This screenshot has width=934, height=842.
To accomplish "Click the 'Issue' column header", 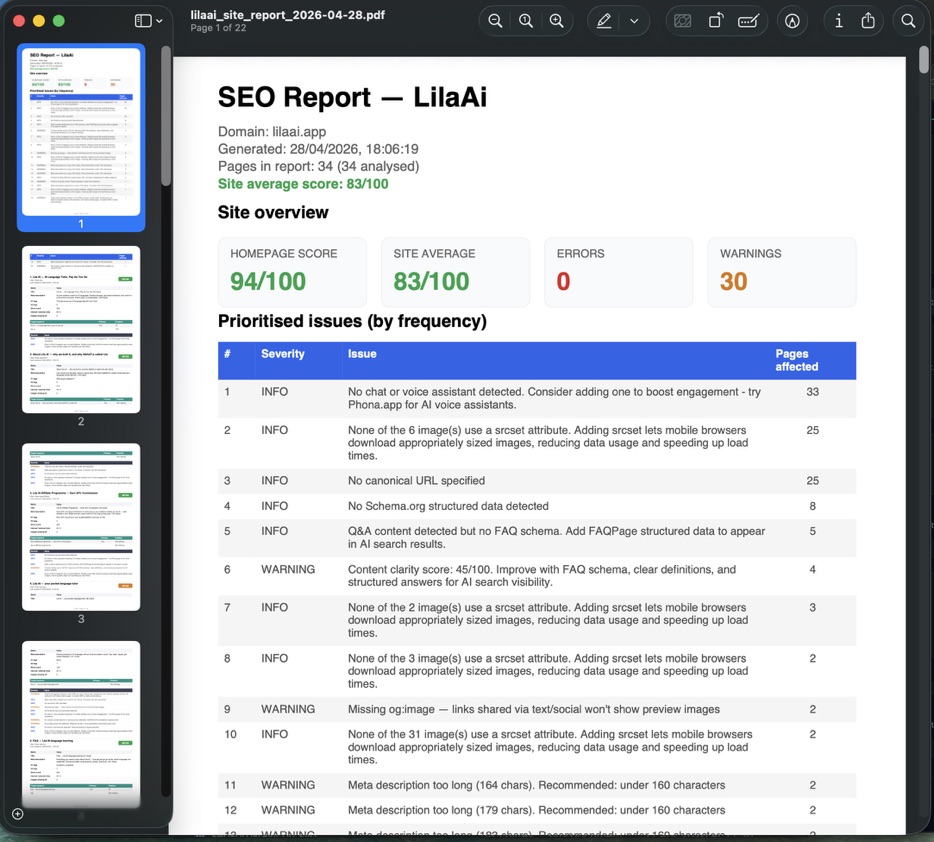I will pyautogui.click(x=362, y=354).
